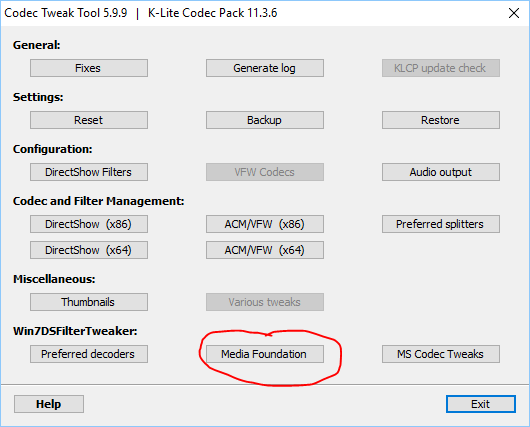Viewport: 530px width, 427px height.
Task: Click the Help button
Action: tap(49, 404)
